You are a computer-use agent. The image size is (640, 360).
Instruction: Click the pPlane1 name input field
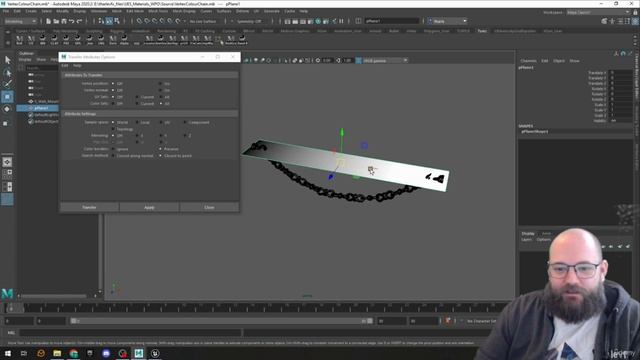pos(392,21)
